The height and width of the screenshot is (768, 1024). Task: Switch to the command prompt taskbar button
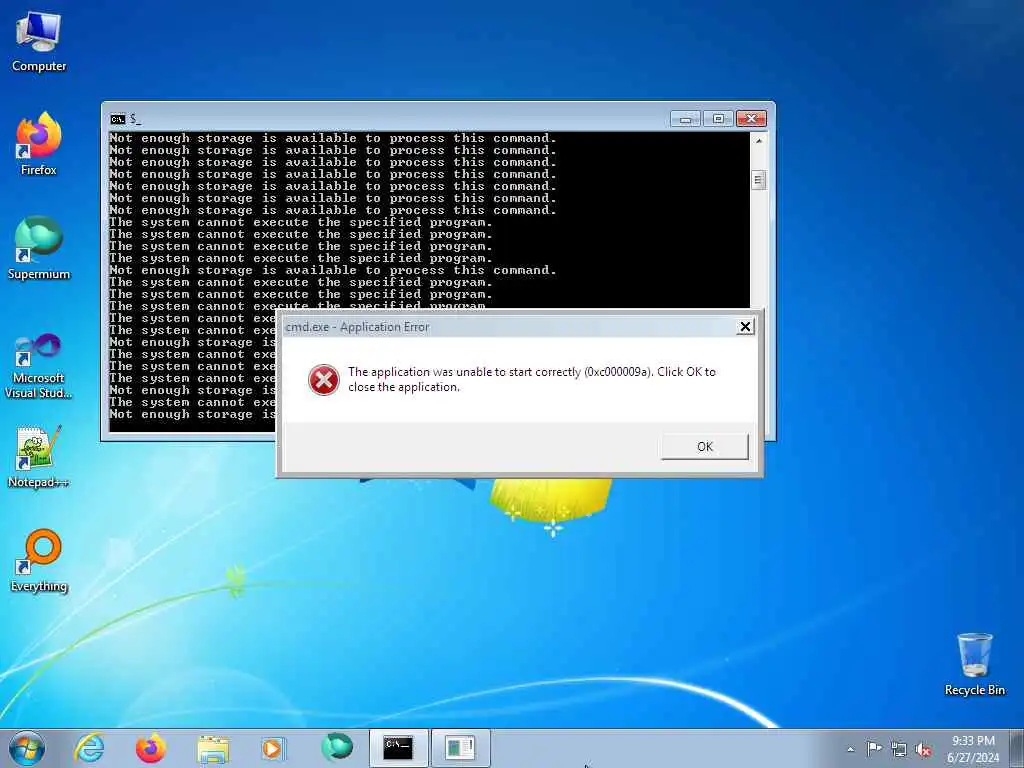click(x=398, y=748)
